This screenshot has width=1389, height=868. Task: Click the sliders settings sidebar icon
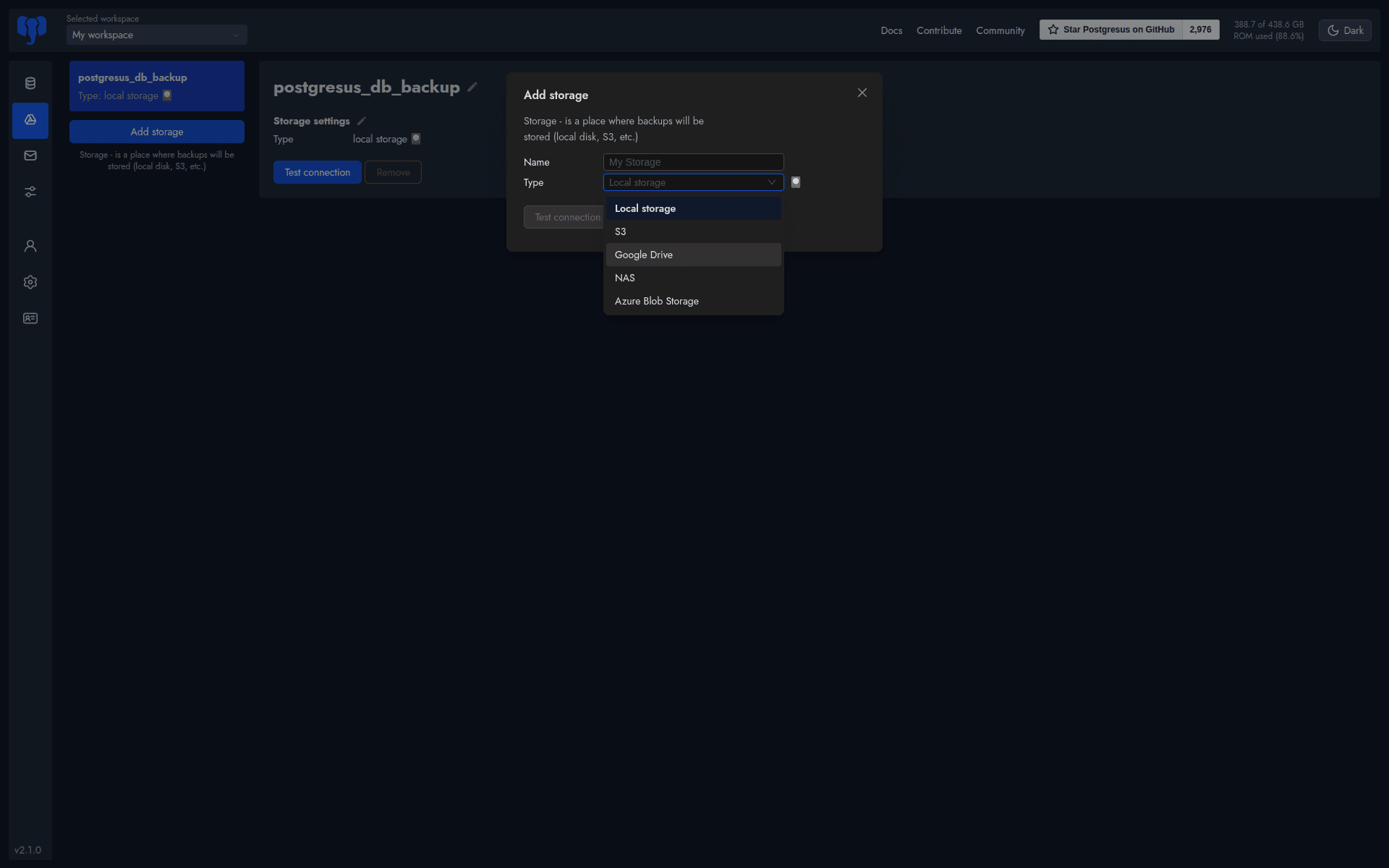[30, 192]
